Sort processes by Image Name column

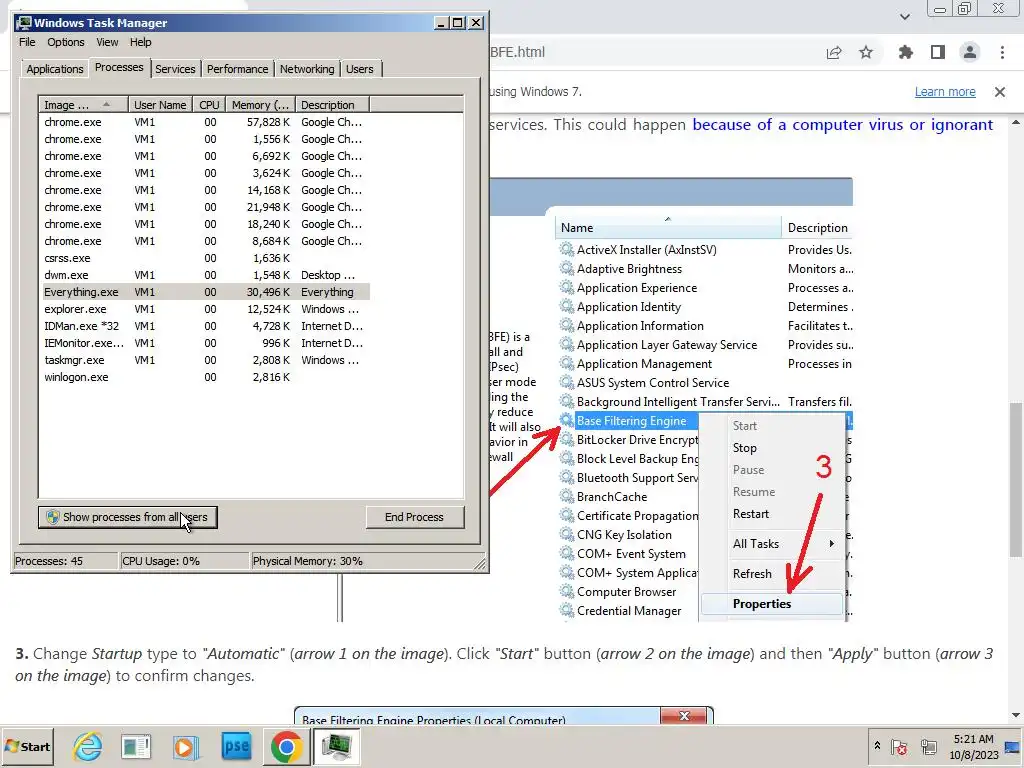pyautogui.click(x=84, y=105)
